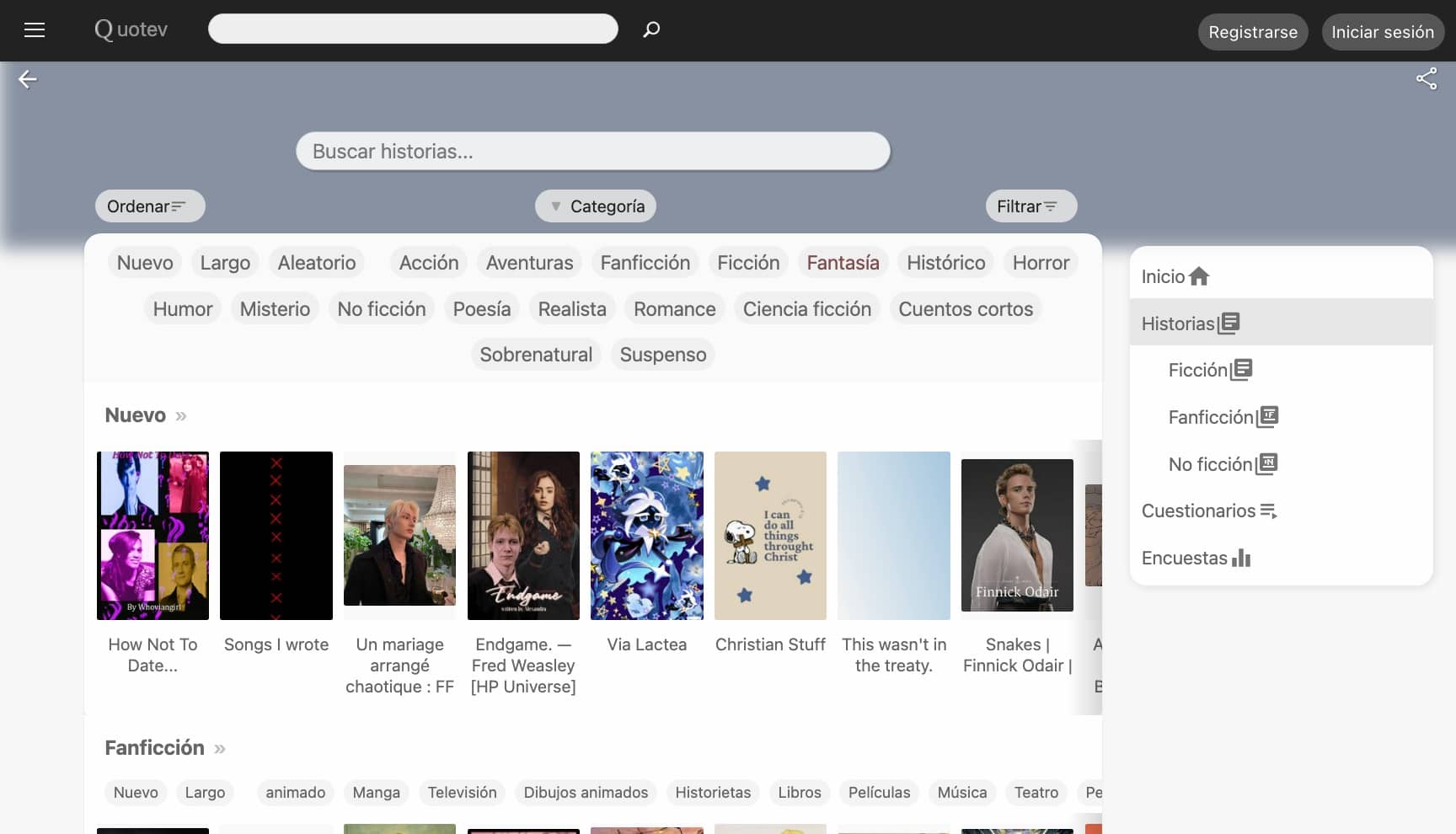
Task: Click the Iniciar sesión button
Action: pyautogui.click(x=1382, y=32)
